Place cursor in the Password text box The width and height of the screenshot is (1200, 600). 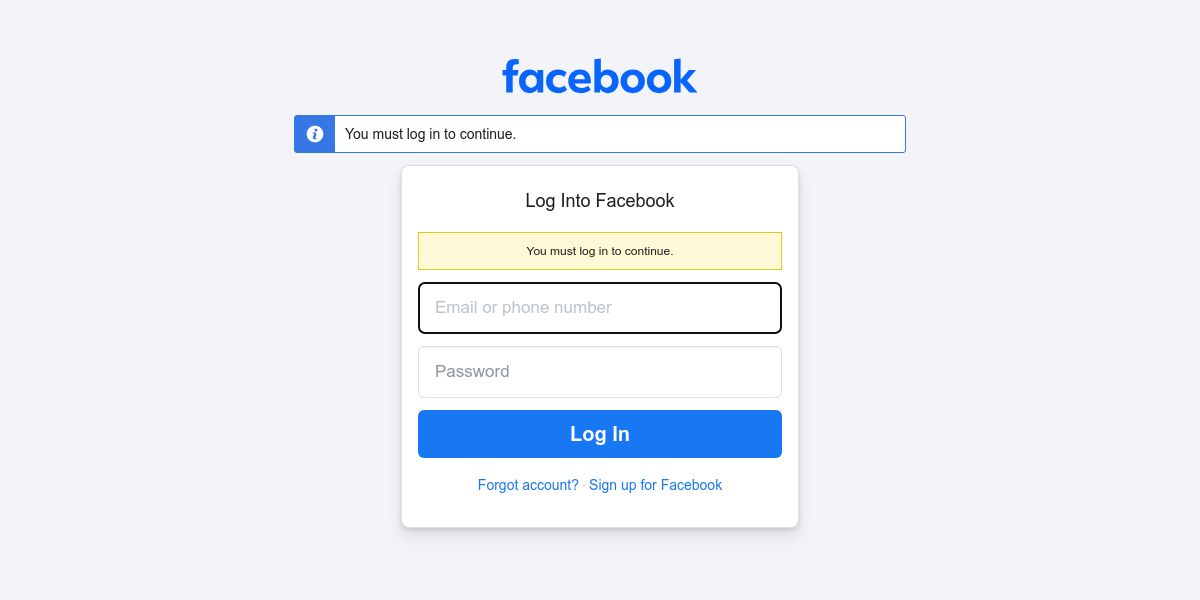600,372
